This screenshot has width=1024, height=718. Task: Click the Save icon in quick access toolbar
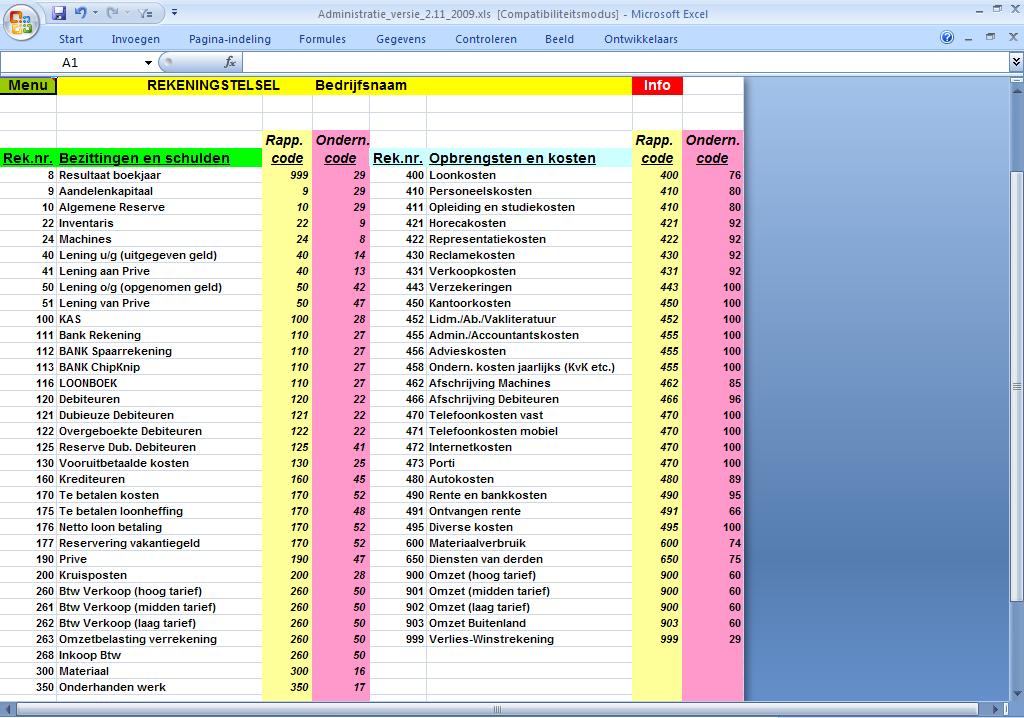pyautogui.click(x=59, y=14)
